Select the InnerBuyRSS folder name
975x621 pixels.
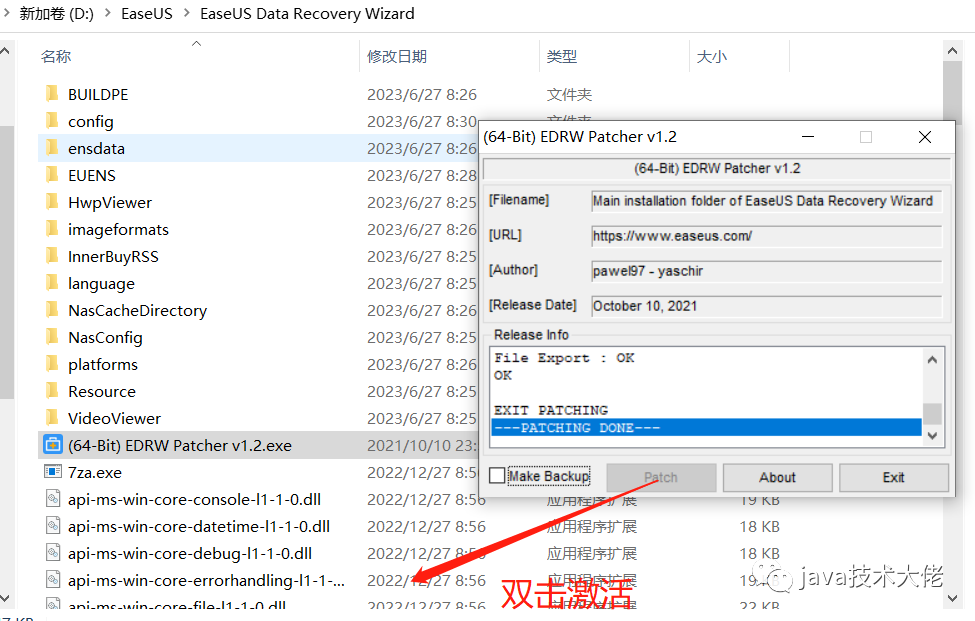(x=113, y=256)
